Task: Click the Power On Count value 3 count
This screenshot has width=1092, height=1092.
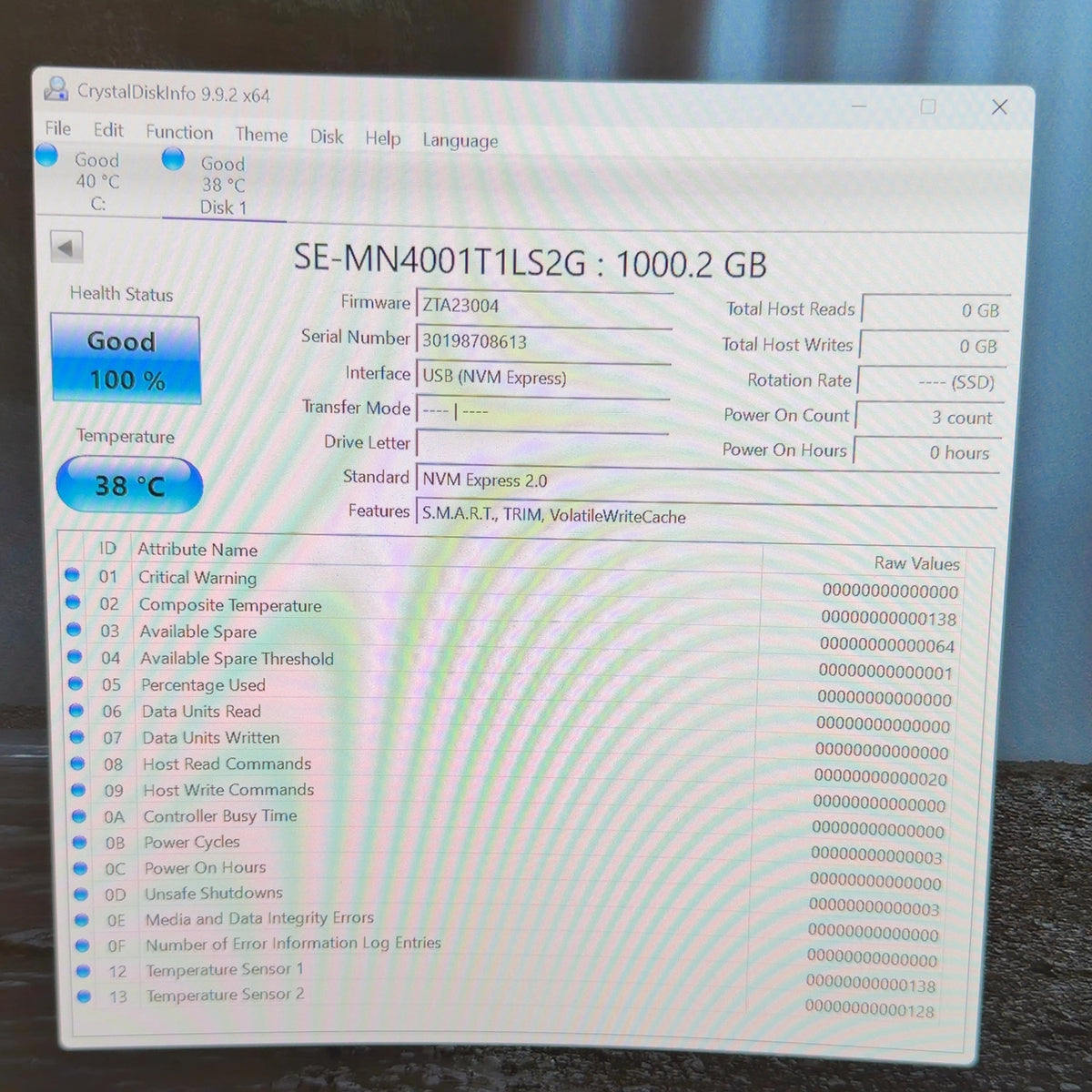Action: point(928,418)
